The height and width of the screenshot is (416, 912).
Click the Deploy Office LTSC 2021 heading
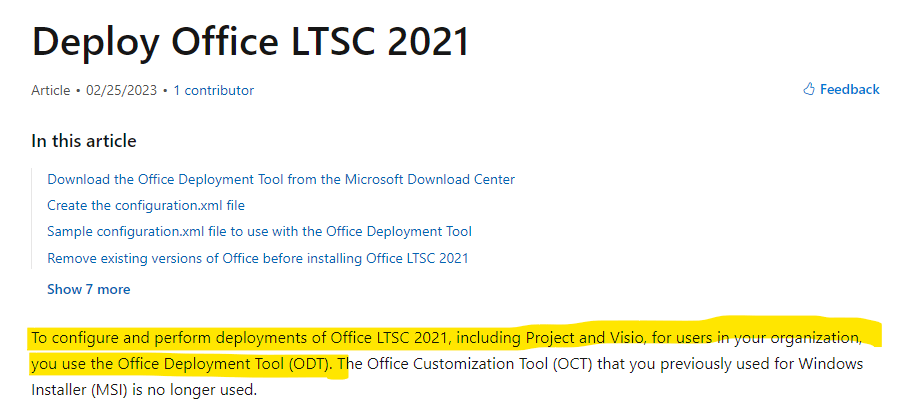(251, 42)
